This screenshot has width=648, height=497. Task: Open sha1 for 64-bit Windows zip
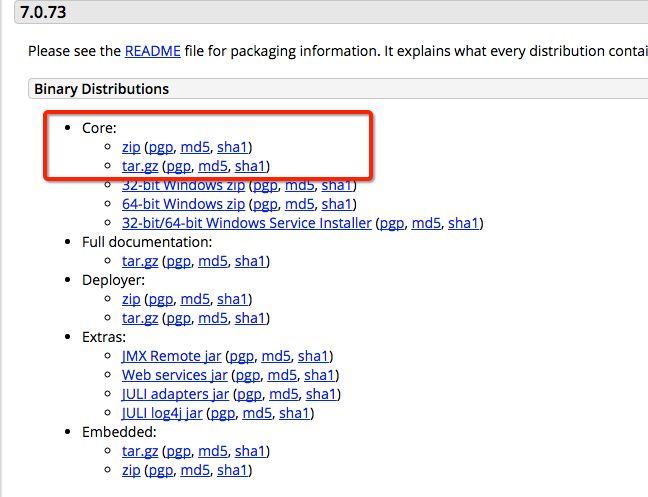click(336, 204)
